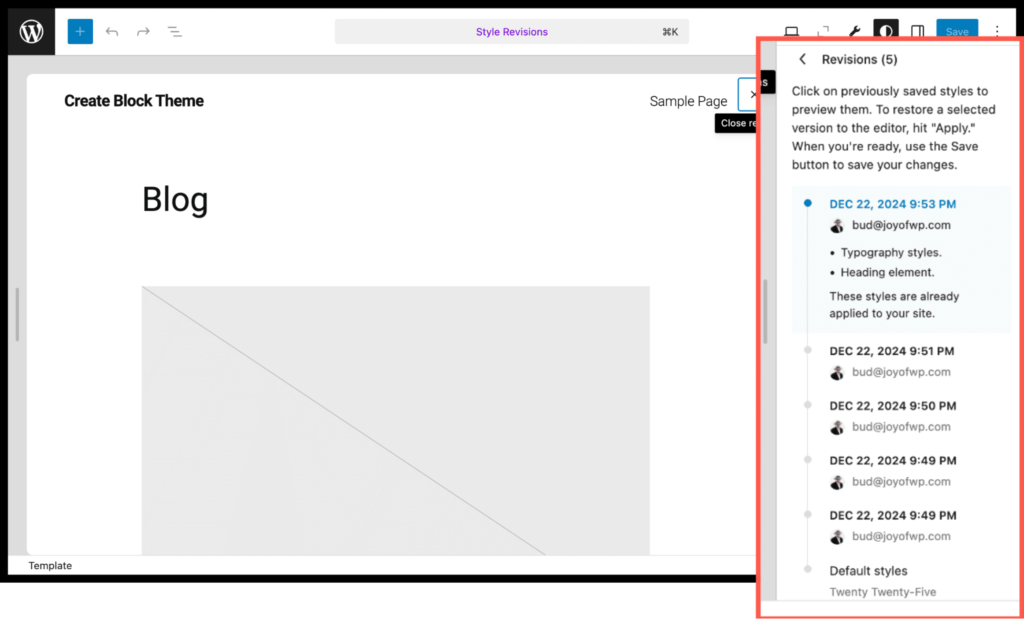Click the author avatar under the 9:53 PM revision
Viewport: 1024px width, 619px height.
point(837,225)
